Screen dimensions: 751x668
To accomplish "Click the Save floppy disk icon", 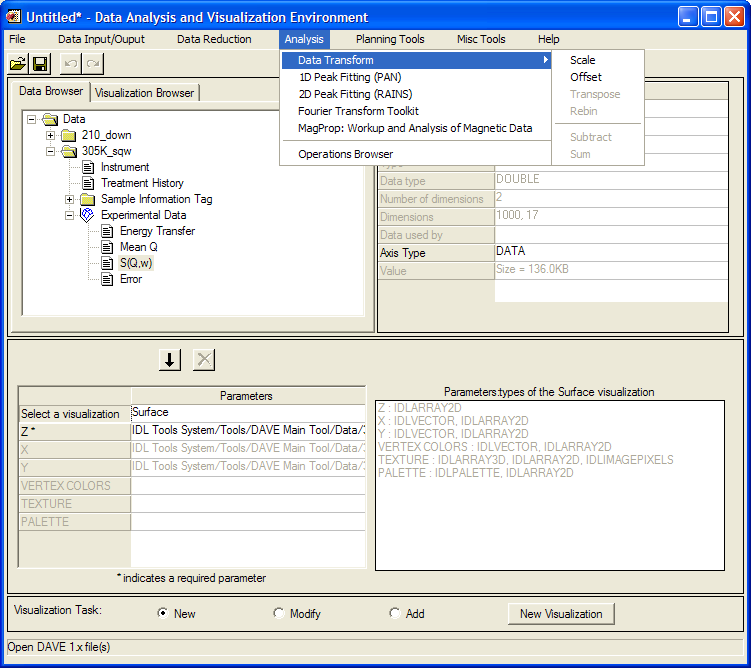I will 40,64.
